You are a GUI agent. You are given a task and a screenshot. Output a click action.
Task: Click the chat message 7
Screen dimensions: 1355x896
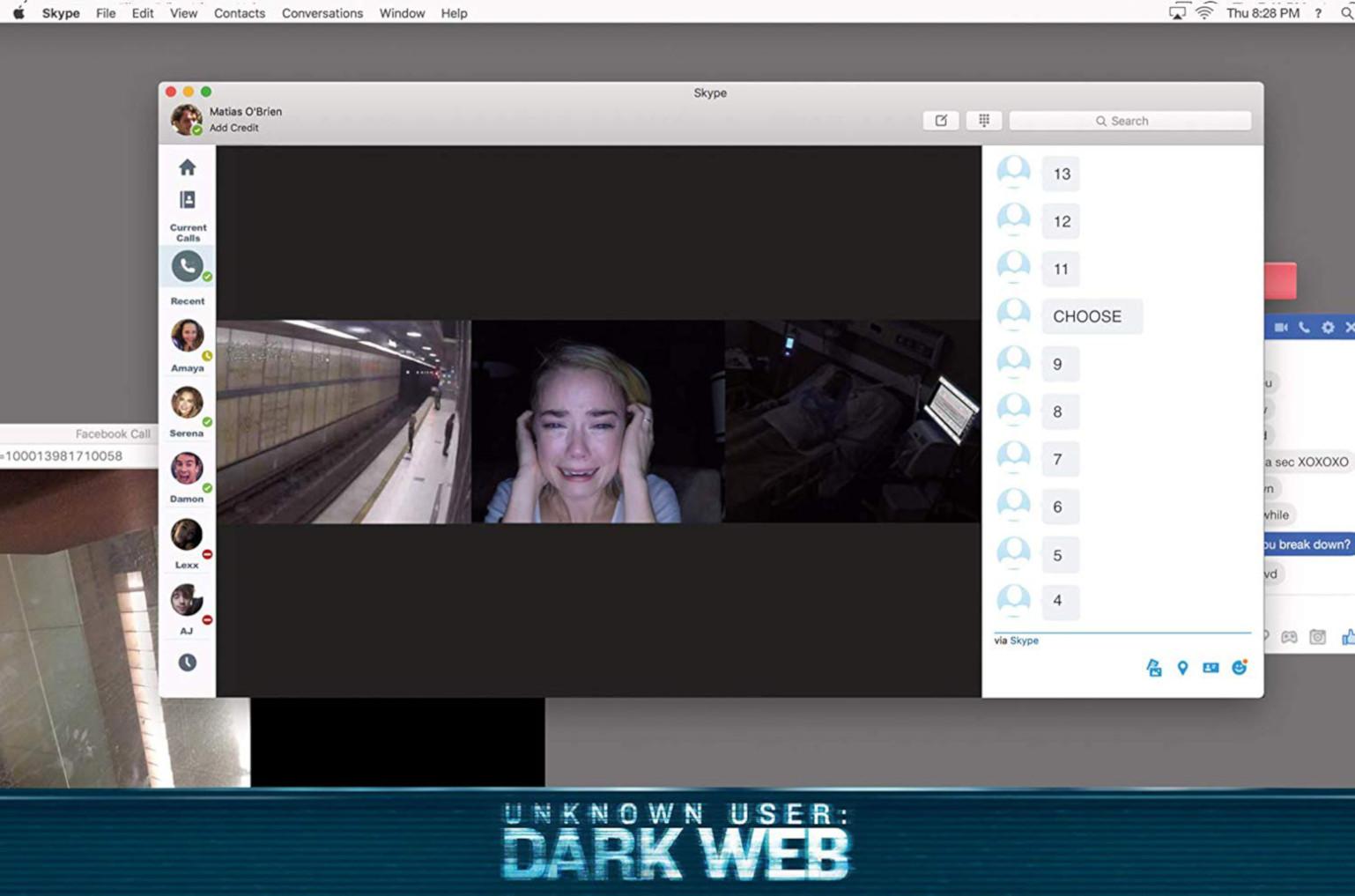pos(1060,459)
